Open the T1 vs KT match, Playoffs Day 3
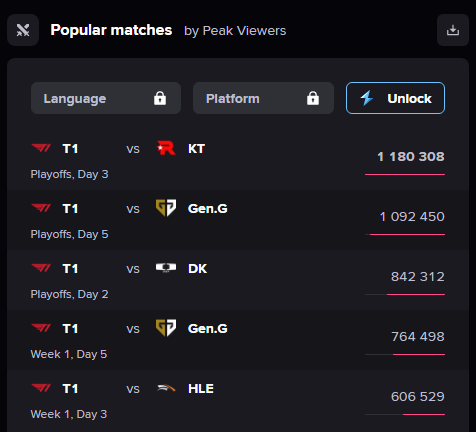 tap(238, 160)
